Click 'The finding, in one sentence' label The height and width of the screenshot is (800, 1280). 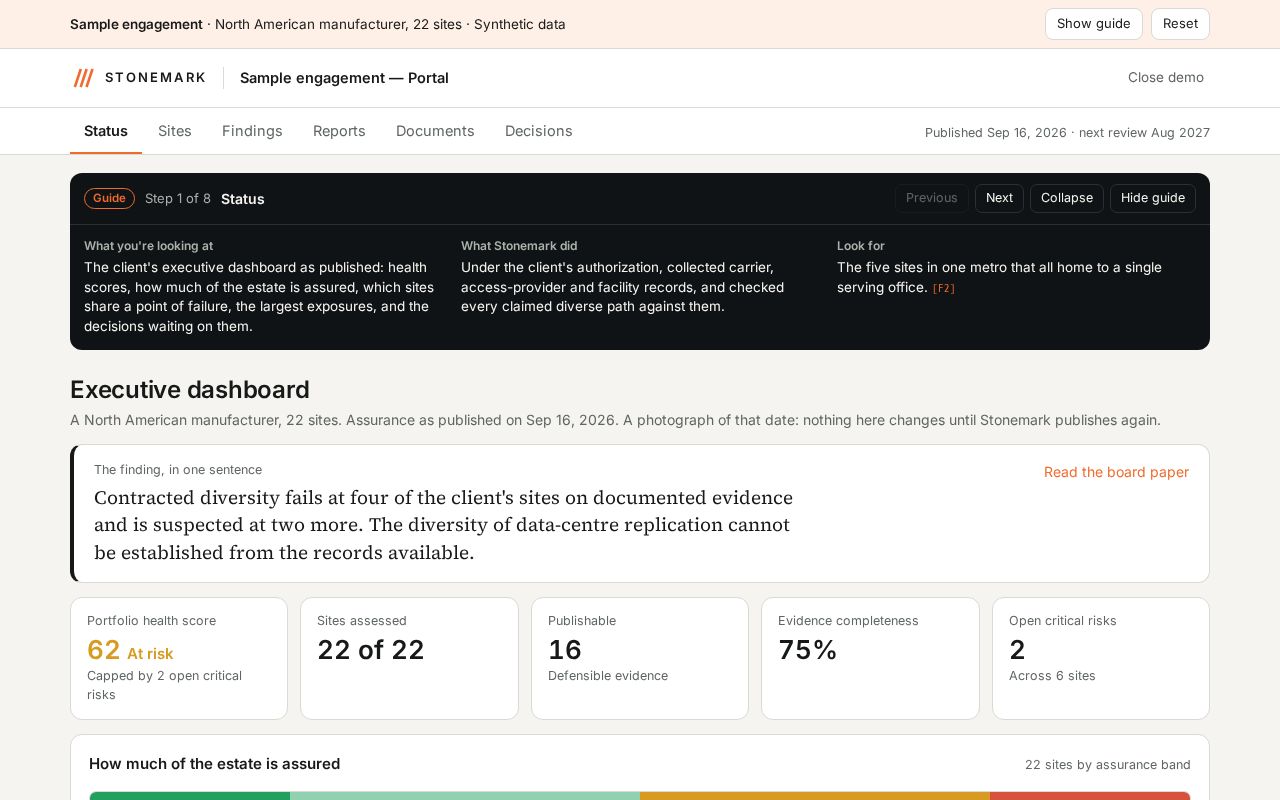click(x=178, y=470)
